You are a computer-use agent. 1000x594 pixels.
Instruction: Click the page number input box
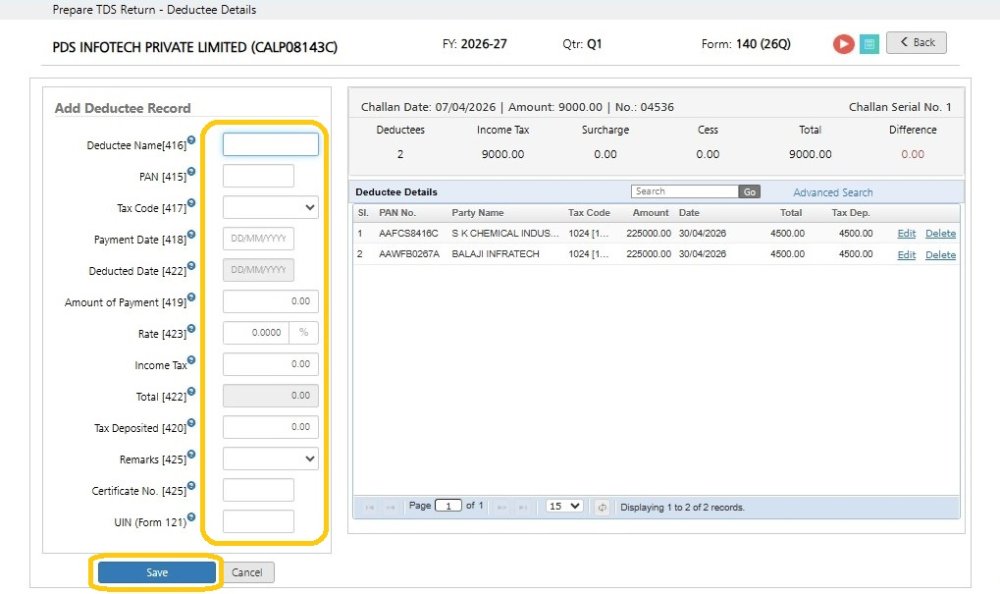448,506
